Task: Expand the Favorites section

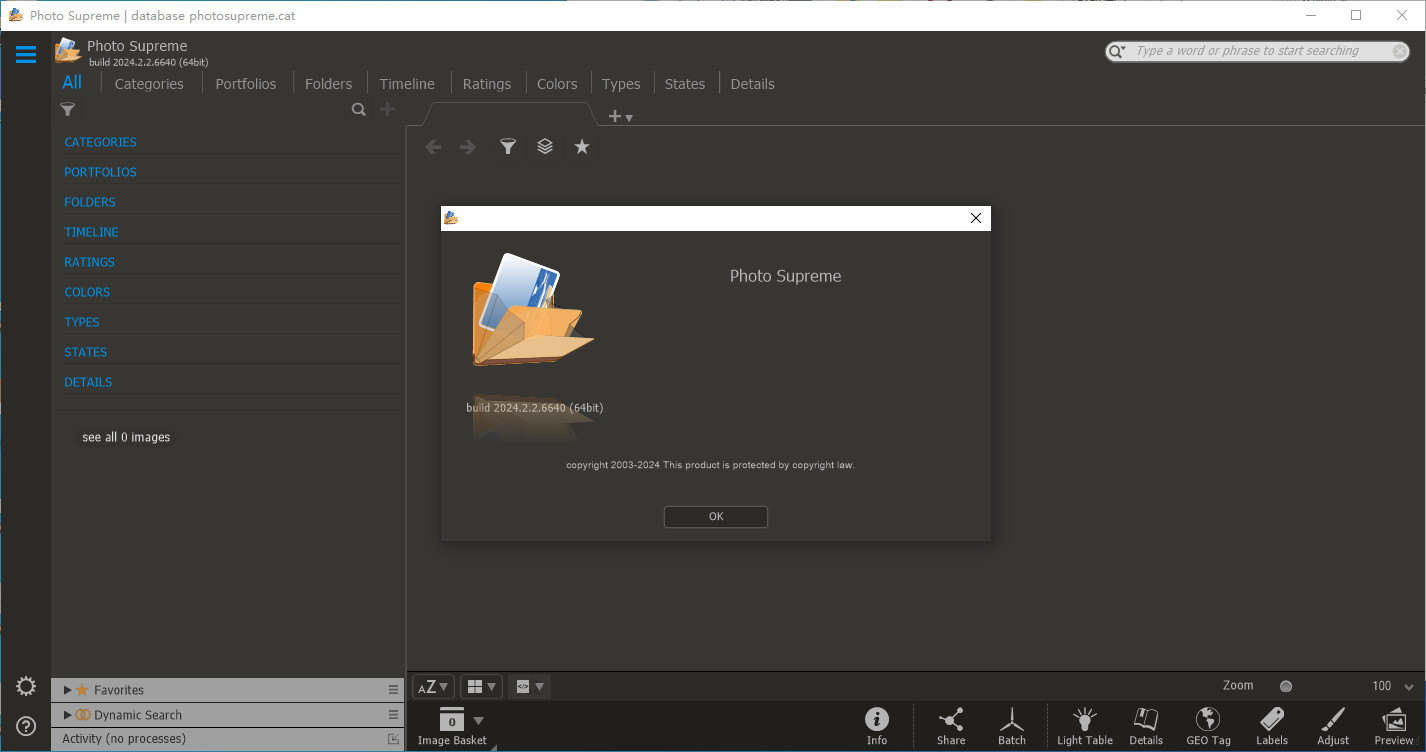Action: (68, 690)
